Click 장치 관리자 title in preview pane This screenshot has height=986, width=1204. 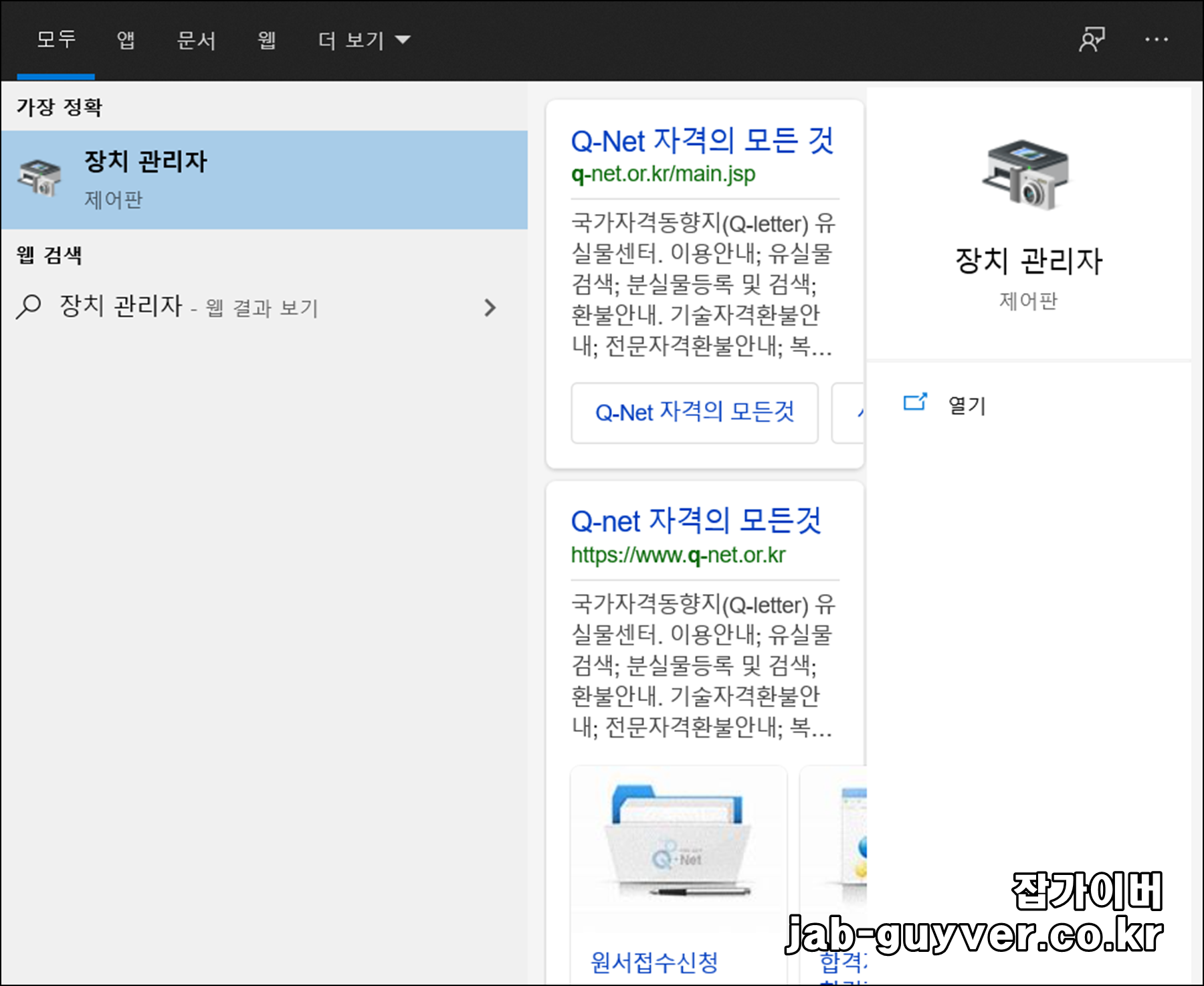coord(1028,261)
